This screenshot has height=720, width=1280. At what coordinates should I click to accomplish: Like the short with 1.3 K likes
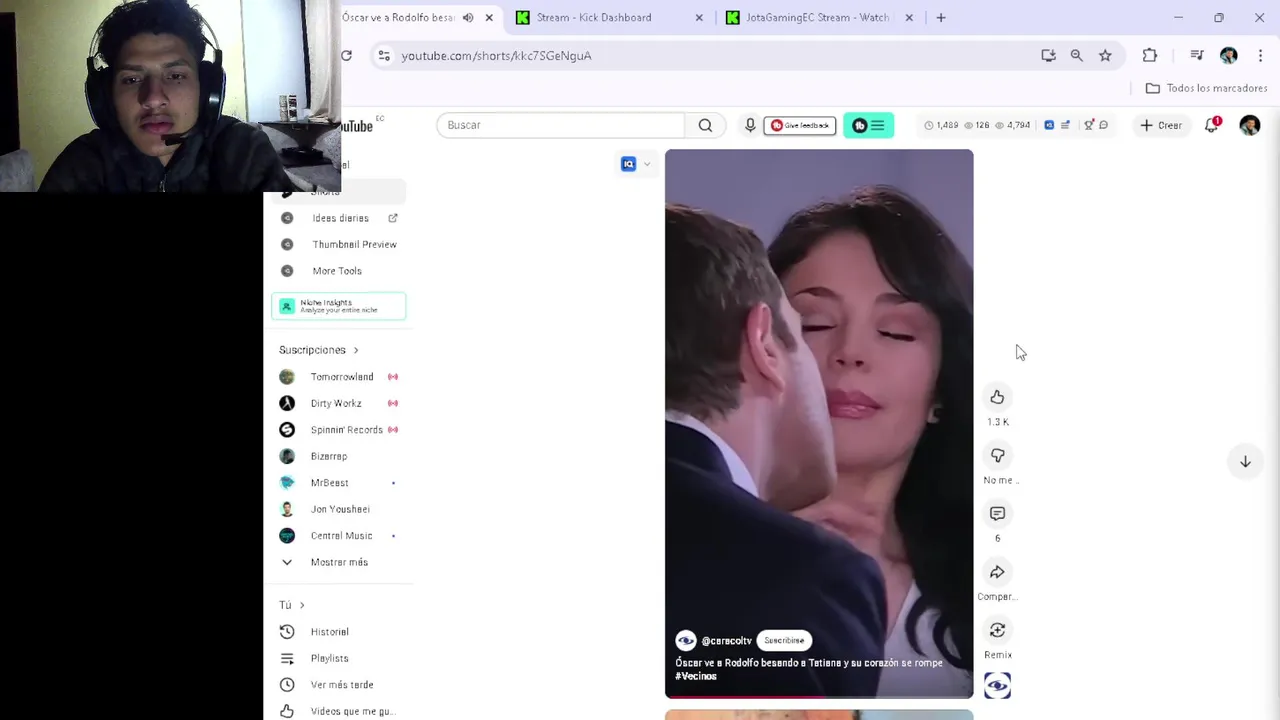997,397
